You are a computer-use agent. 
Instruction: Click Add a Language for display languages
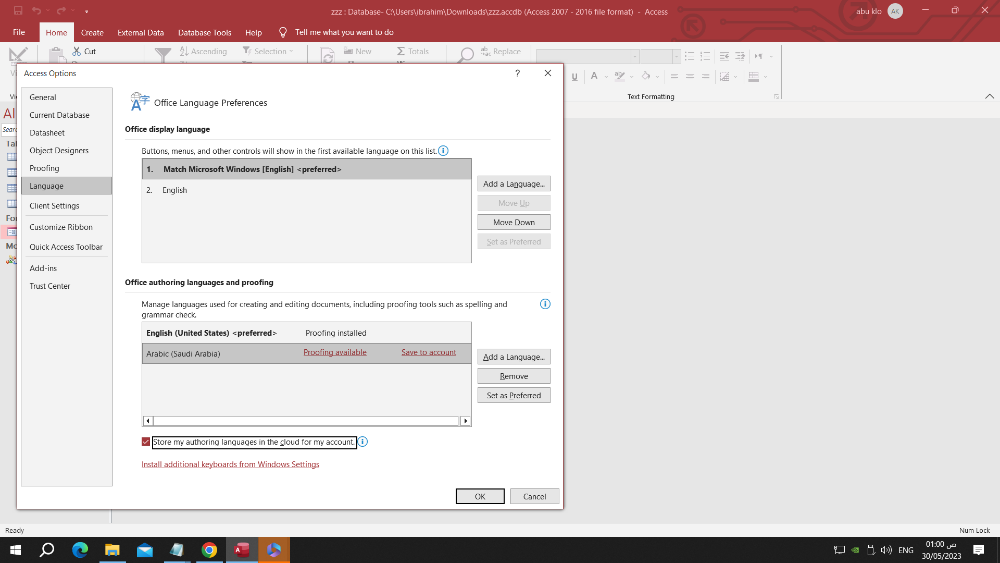pyautogui.click(x=513, y=184)
